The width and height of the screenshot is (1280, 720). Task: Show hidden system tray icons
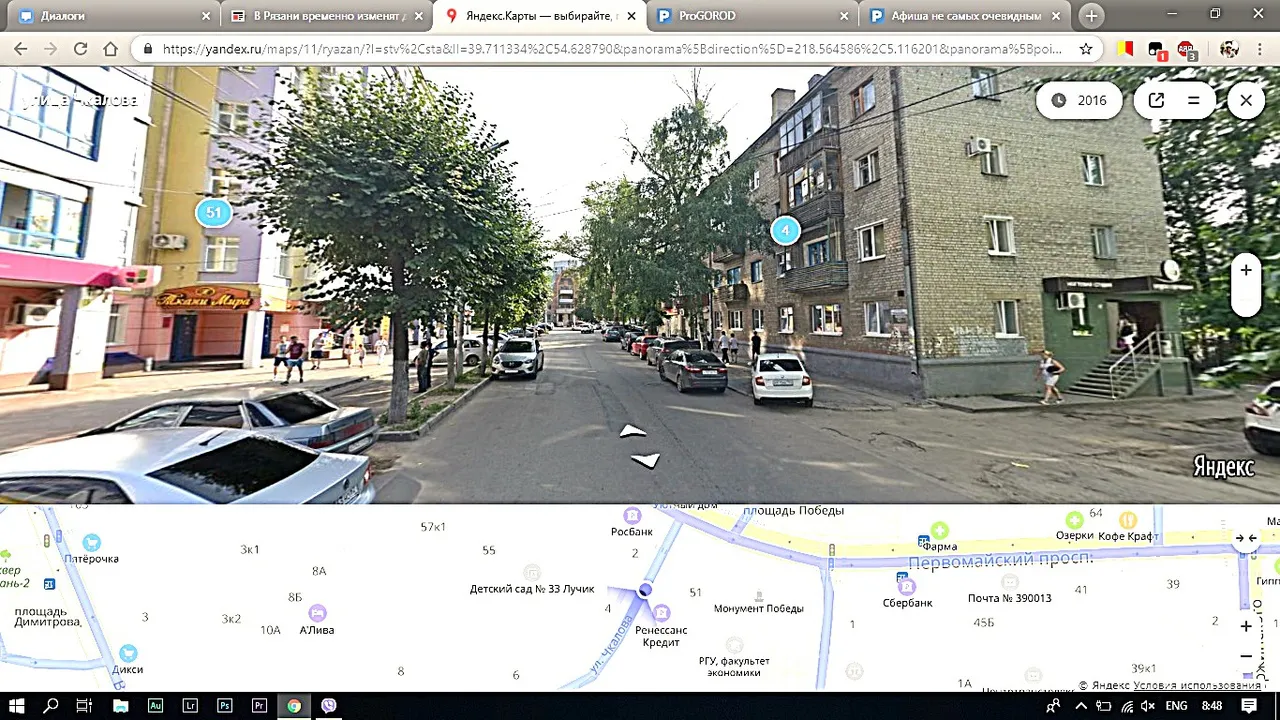coord(1081,706)
